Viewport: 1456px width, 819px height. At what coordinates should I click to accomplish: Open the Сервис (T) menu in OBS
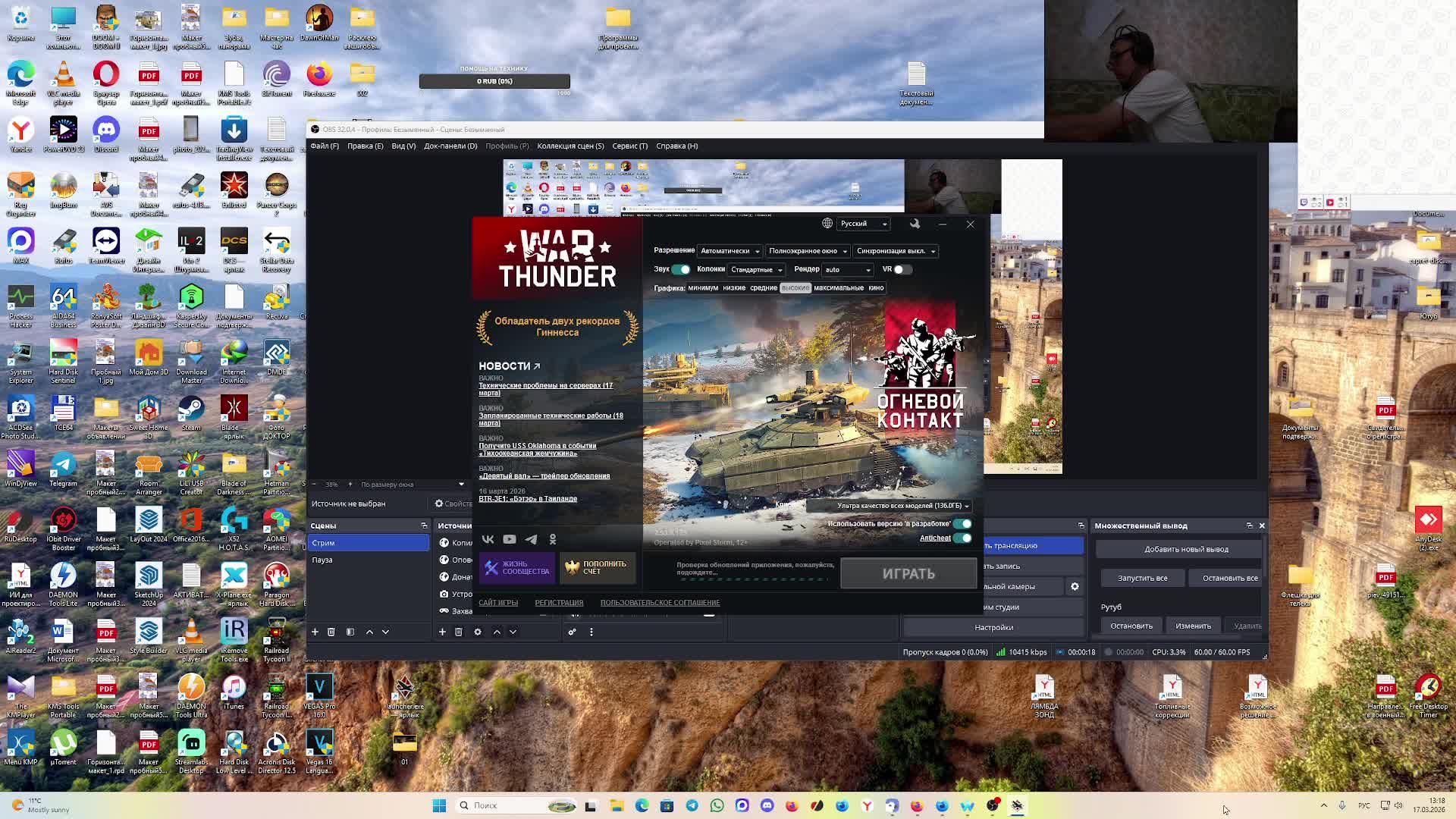tap(629, 146)
